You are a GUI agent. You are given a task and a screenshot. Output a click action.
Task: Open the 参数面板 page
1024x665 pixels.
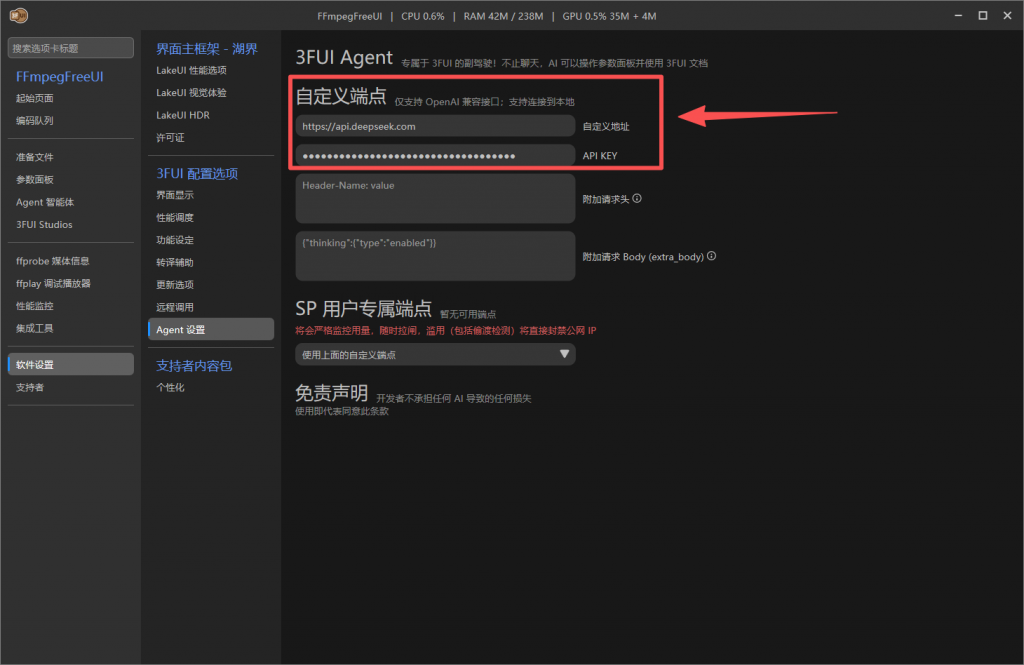pos(35,179)
